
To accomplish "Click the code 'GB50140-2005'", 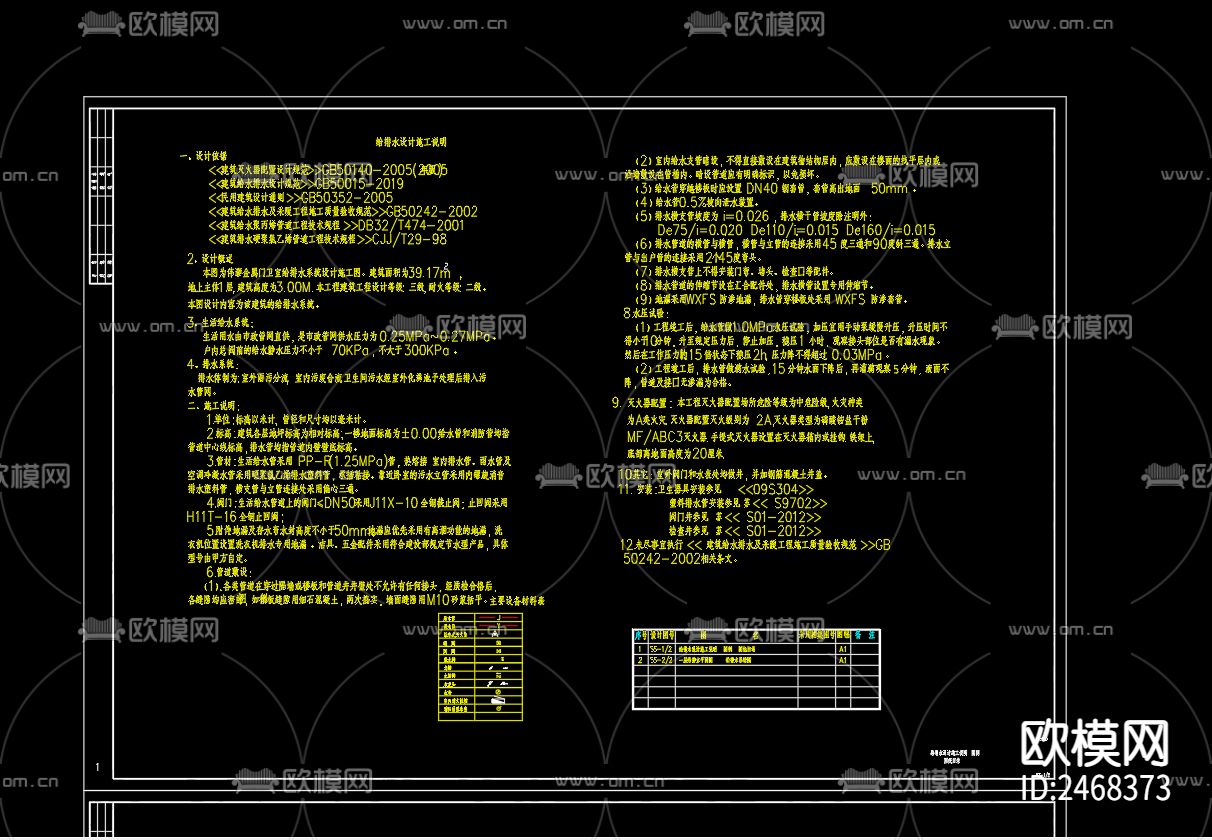I will point(369,170).
